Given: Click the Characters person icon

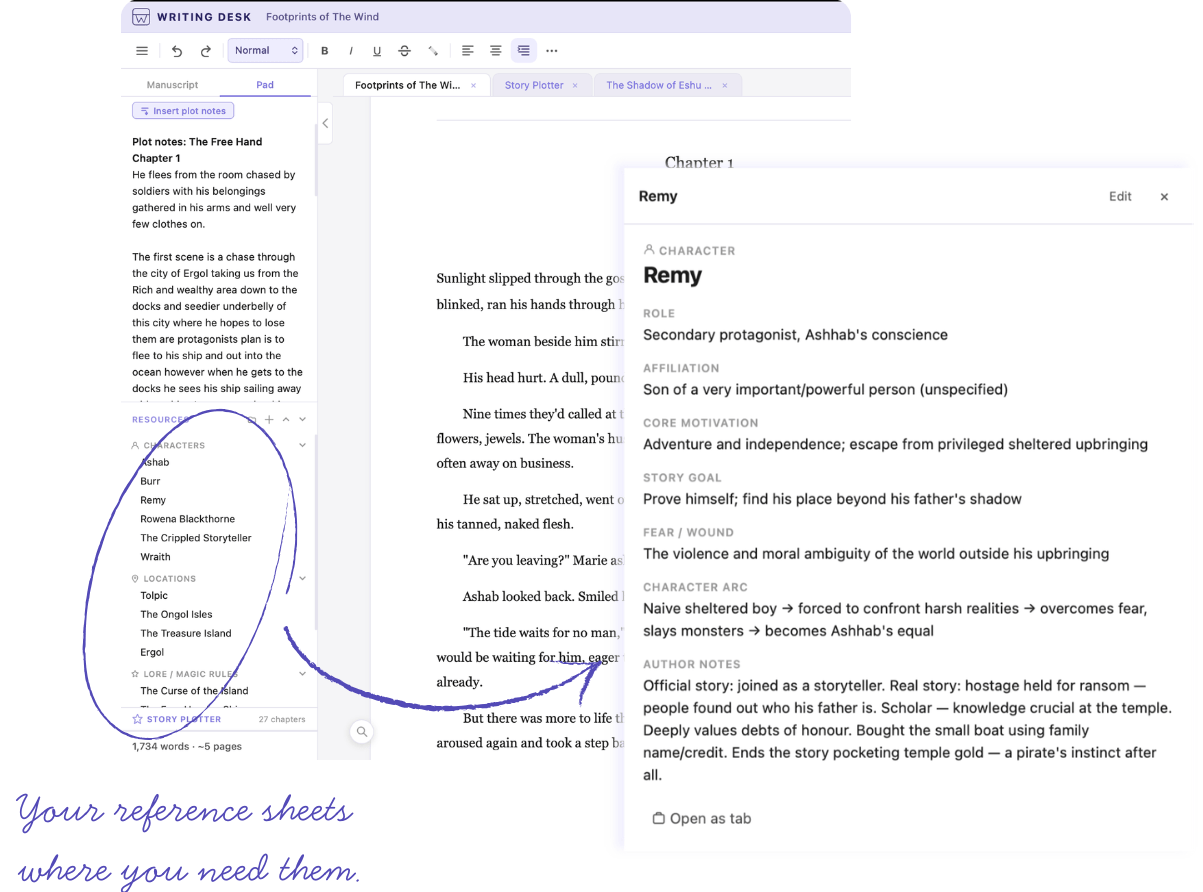Looking at the screenshot, I should click(135, 445).
